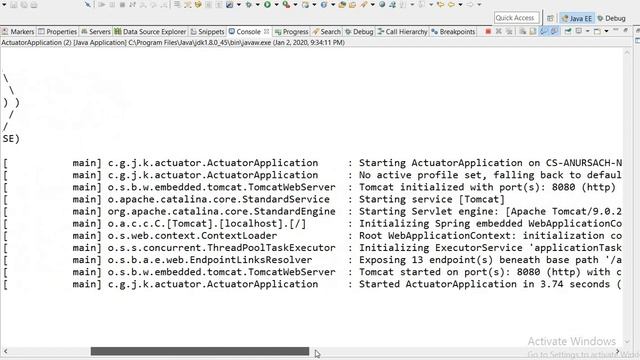Open the Open Console dropdown arrow

click(x=606, y=31)
